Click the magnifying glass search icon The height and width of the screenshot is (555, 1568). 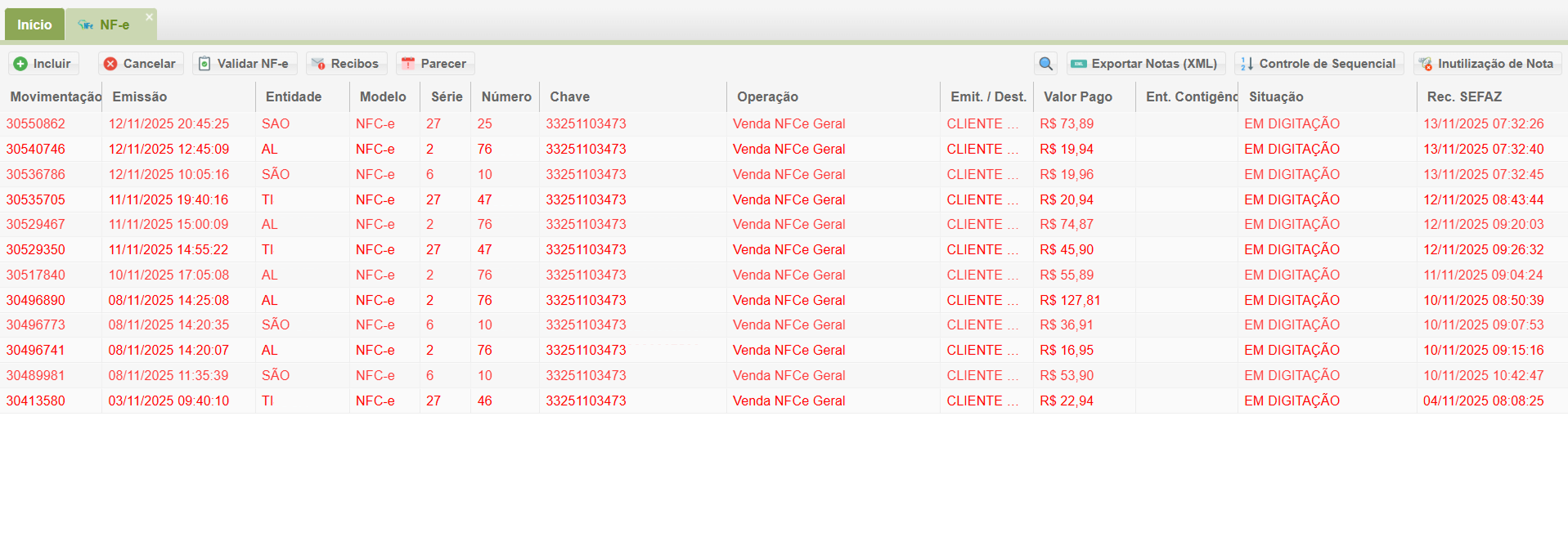(x=1045, y=64)
